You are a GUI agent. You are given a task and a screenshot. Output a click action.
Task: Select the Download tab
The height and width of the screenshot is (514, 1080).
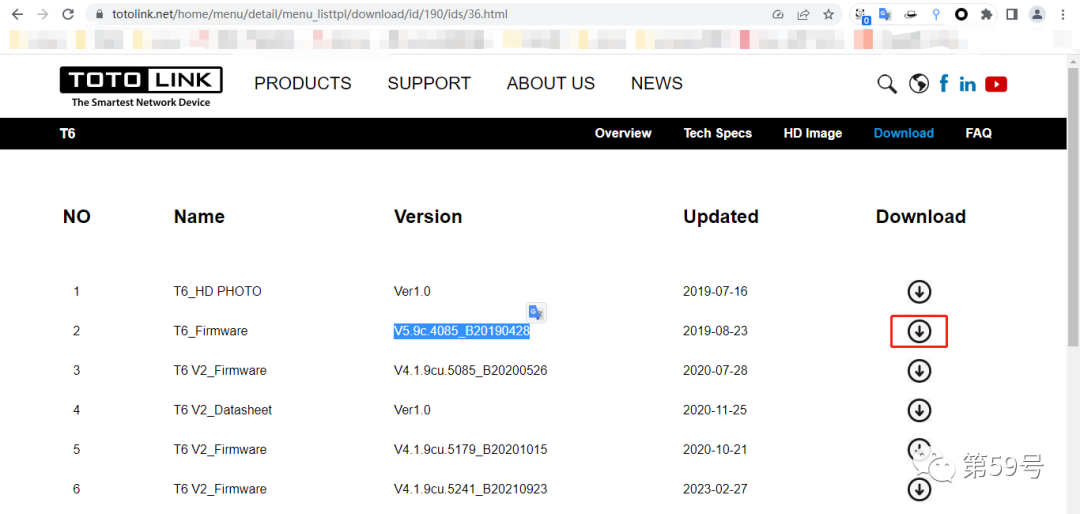[903, 134]
